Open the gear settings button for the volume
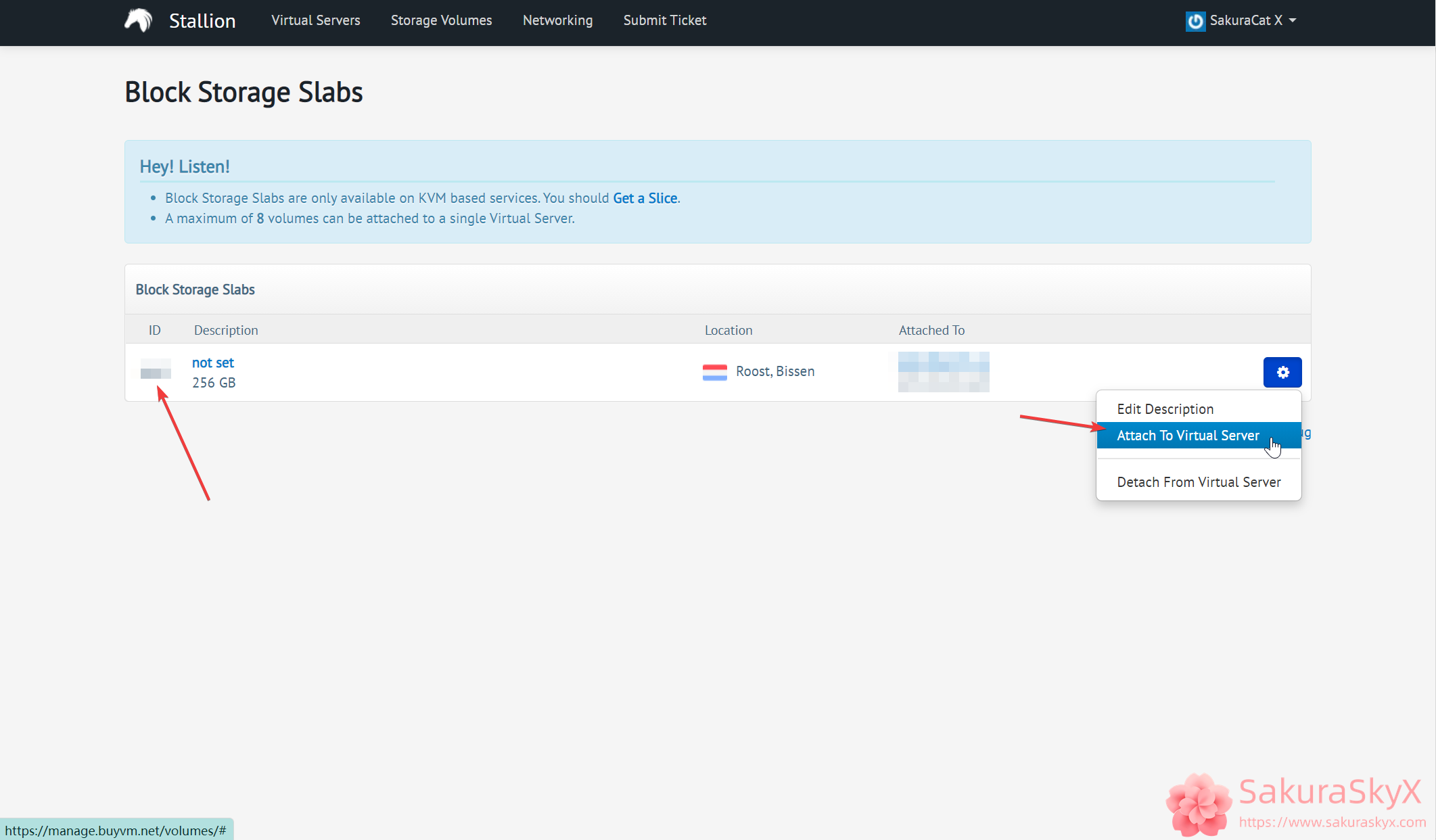 [x=1282, y=372]
